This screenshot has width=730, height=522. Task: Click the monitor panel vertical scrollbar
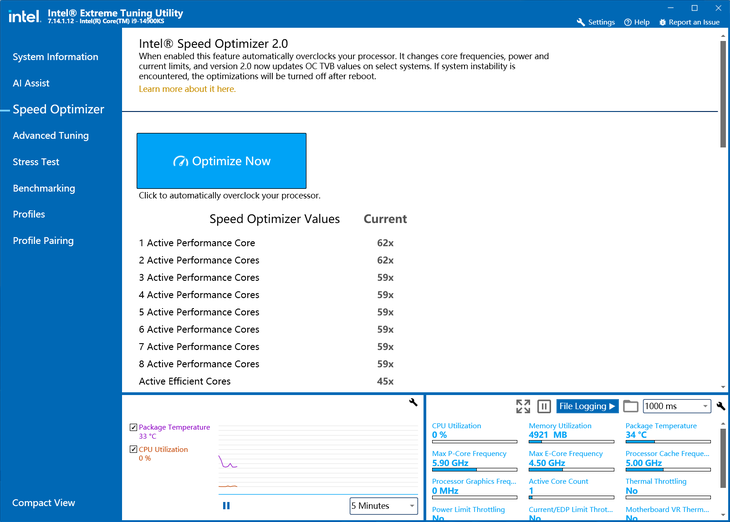point(723,458)
